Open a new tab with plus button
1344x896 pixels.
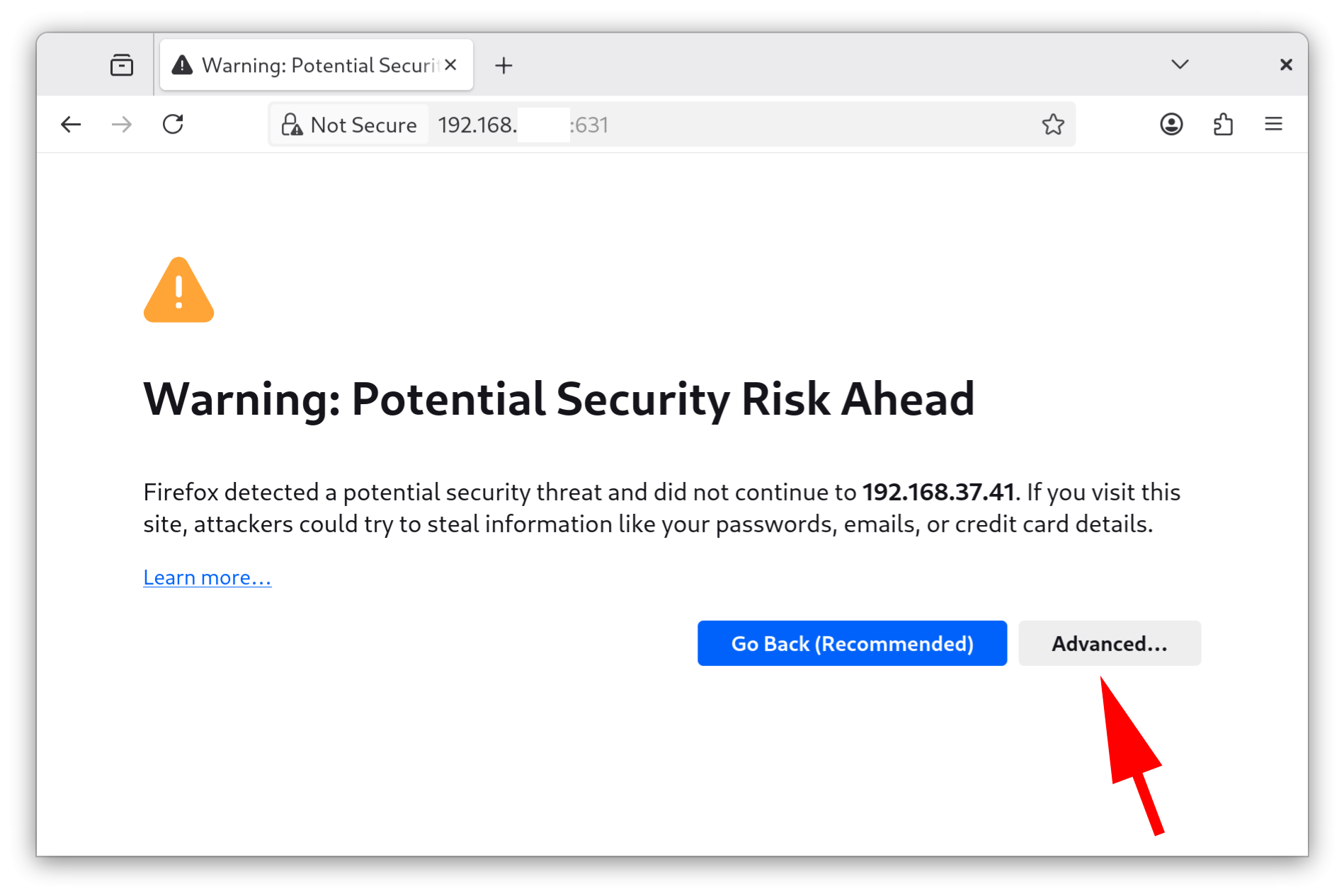pos(503,66)
